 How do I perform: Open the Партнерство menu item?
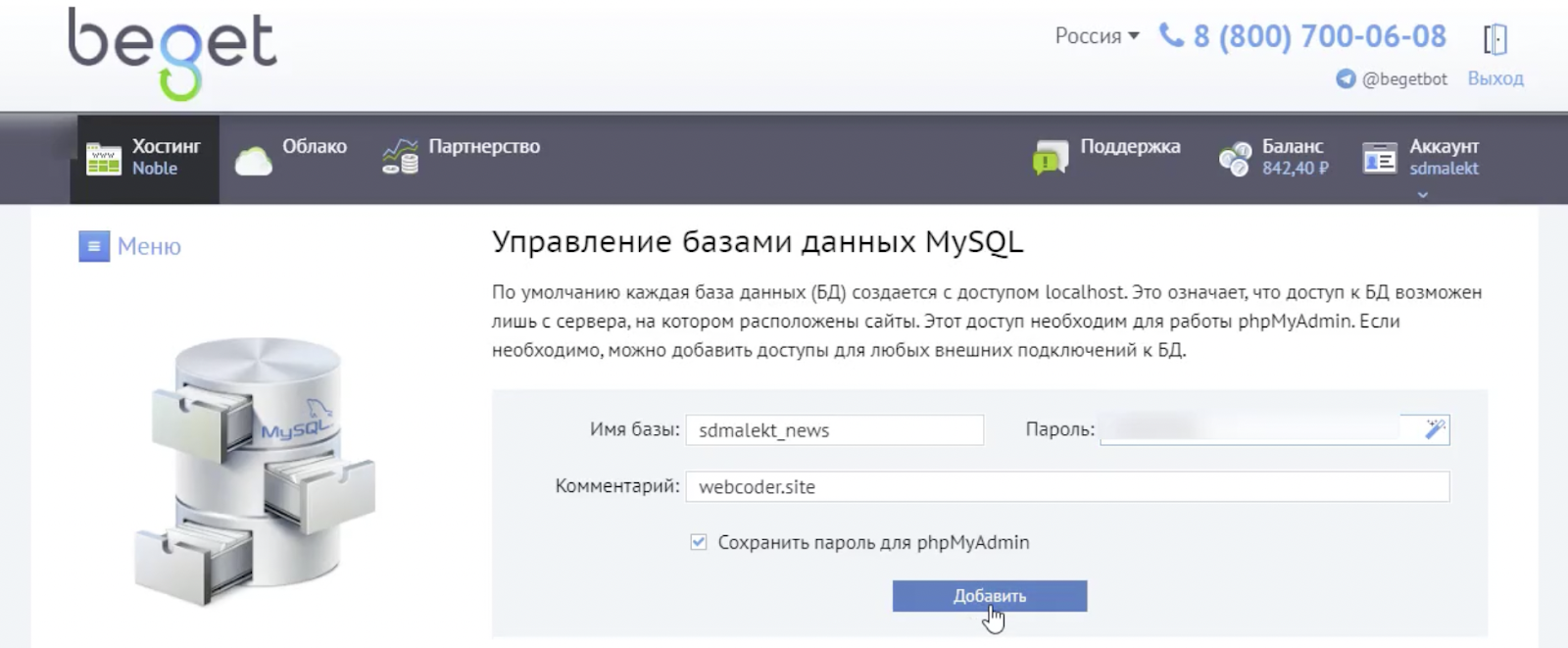point(484,146)
